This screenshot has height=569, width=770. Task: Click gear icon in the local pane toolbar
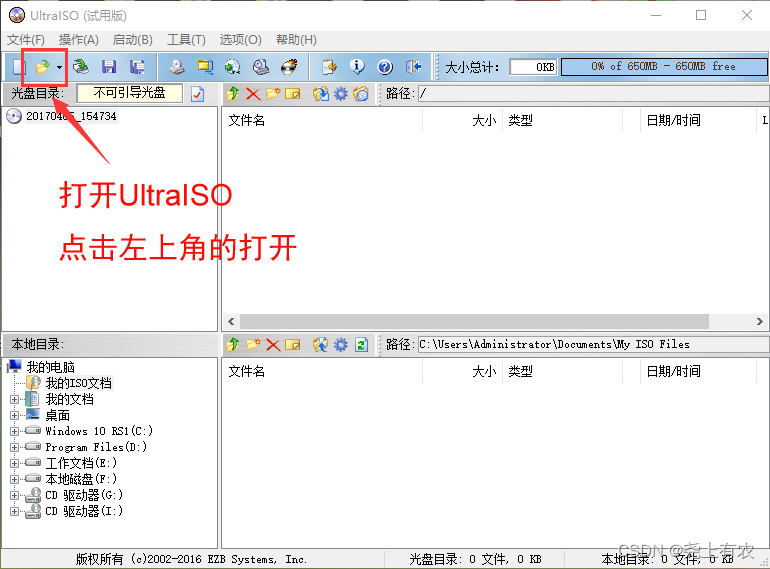pyautogui.click(x=340, y=345)
